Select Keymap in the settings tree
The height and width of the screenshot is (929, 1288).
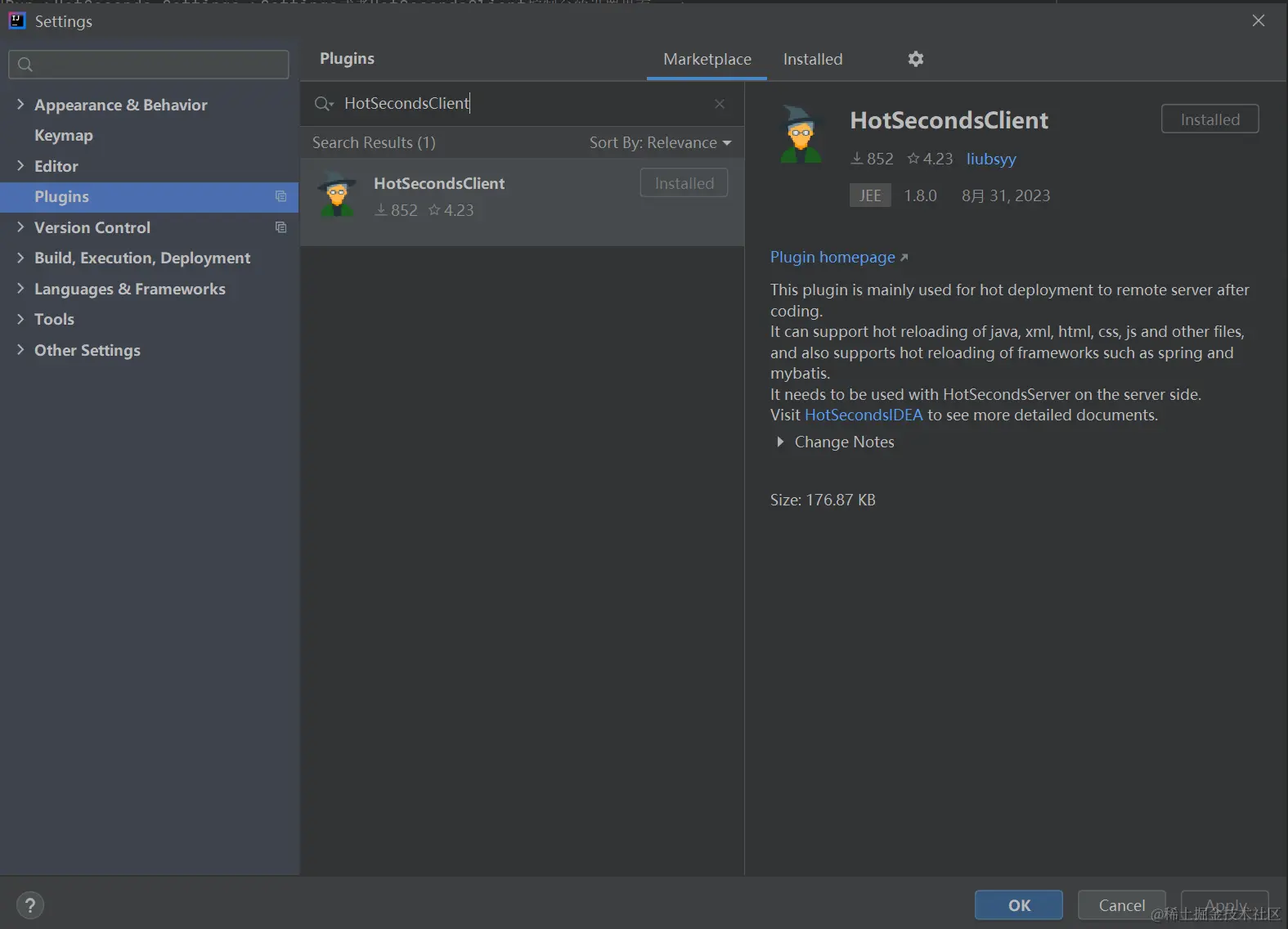(64, 136)
